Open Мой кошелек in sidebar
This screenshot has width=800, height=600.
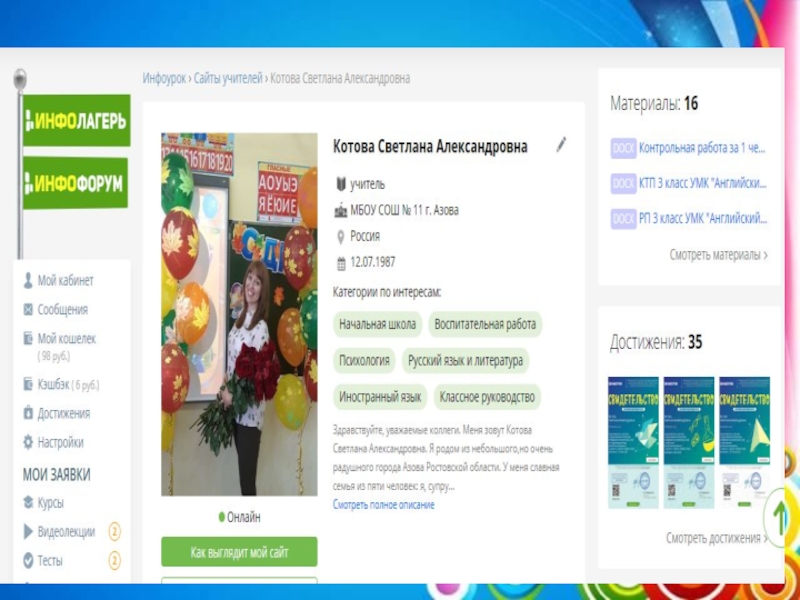click(67, 339)
